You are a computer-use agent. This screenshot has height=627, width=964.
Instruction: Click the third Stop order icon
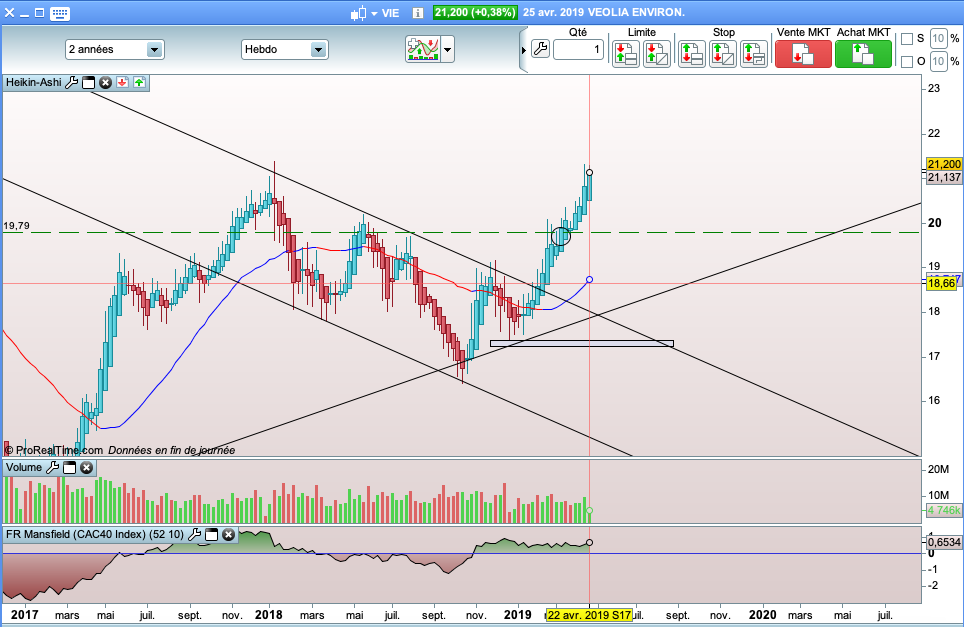754,54
